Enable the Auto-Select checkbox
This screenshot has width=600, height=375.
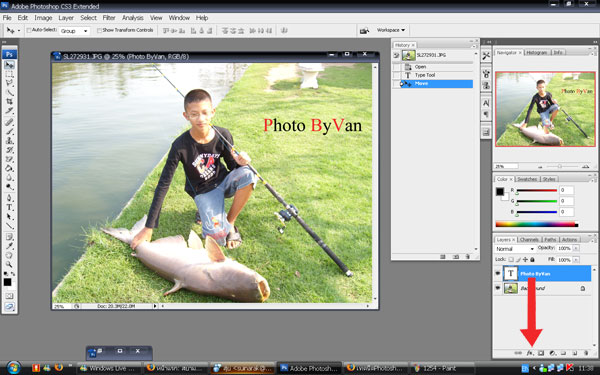pyautogui.click(x=29, y=30)
